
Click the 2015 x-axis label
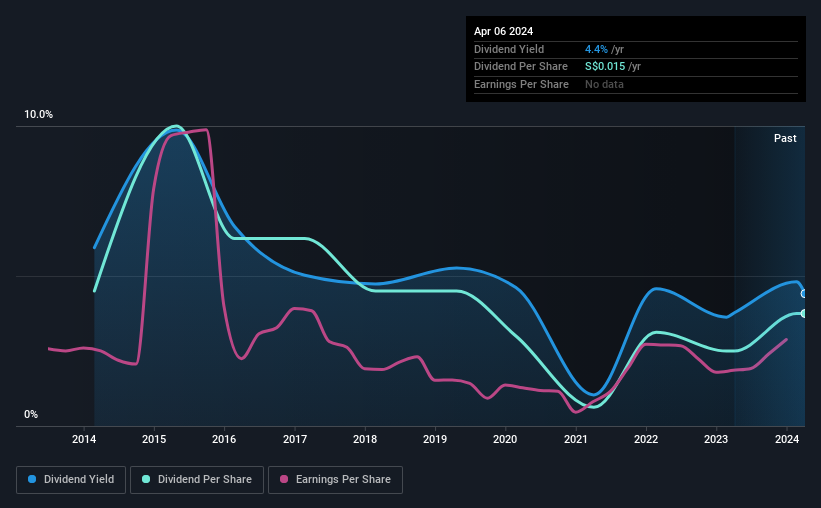tap(154, 439)
